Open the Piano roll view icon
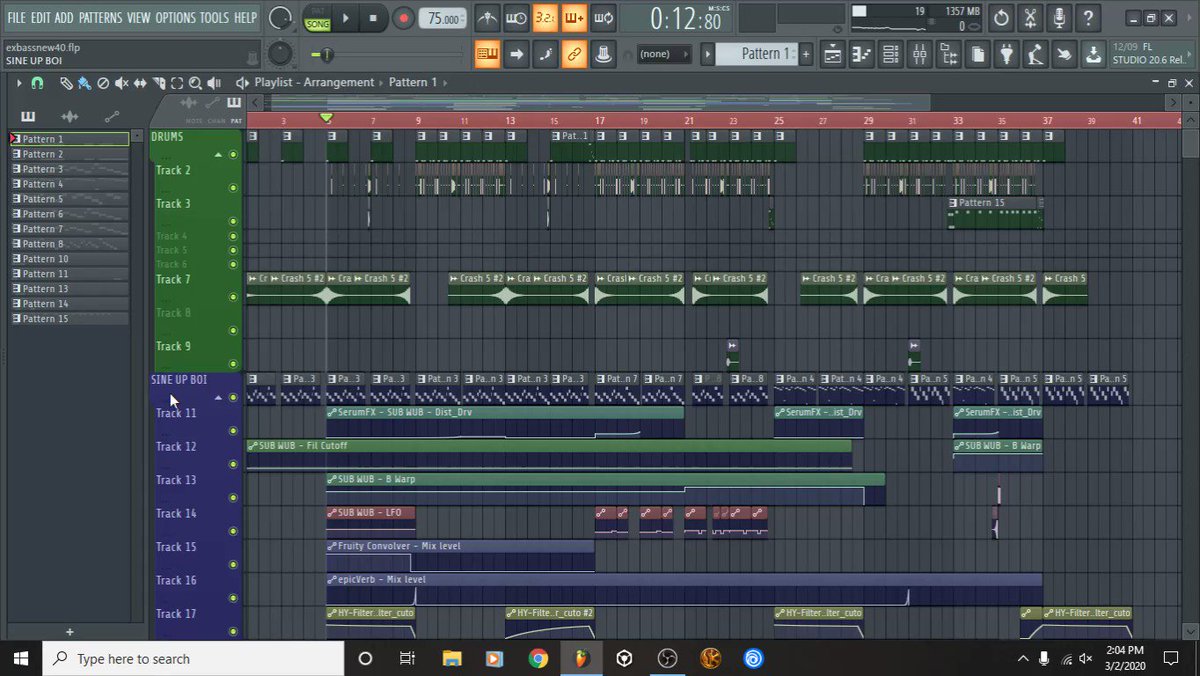1200x676 pixels. pyautogui.click(x=861, y=54)
